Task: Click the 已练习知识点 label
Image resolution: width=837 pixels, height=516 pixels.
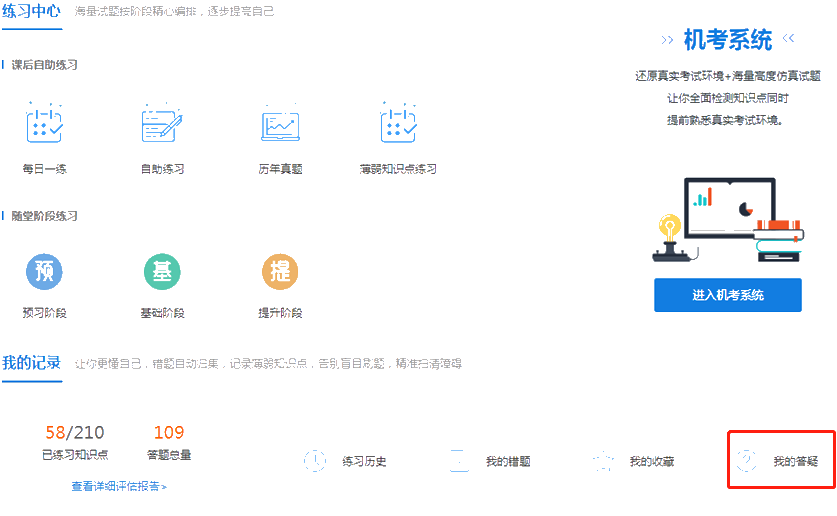Action: click(75, 455)
